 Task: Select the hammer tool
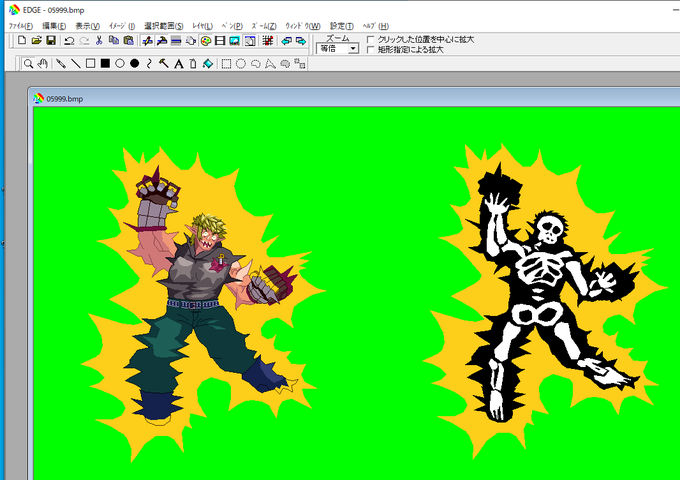click(163, 64)
